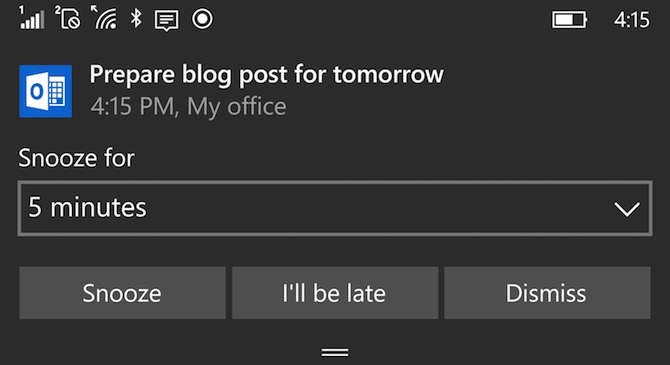Tap the 4:15 PM, My office details
Screen dimensions: 670x365
188,106
